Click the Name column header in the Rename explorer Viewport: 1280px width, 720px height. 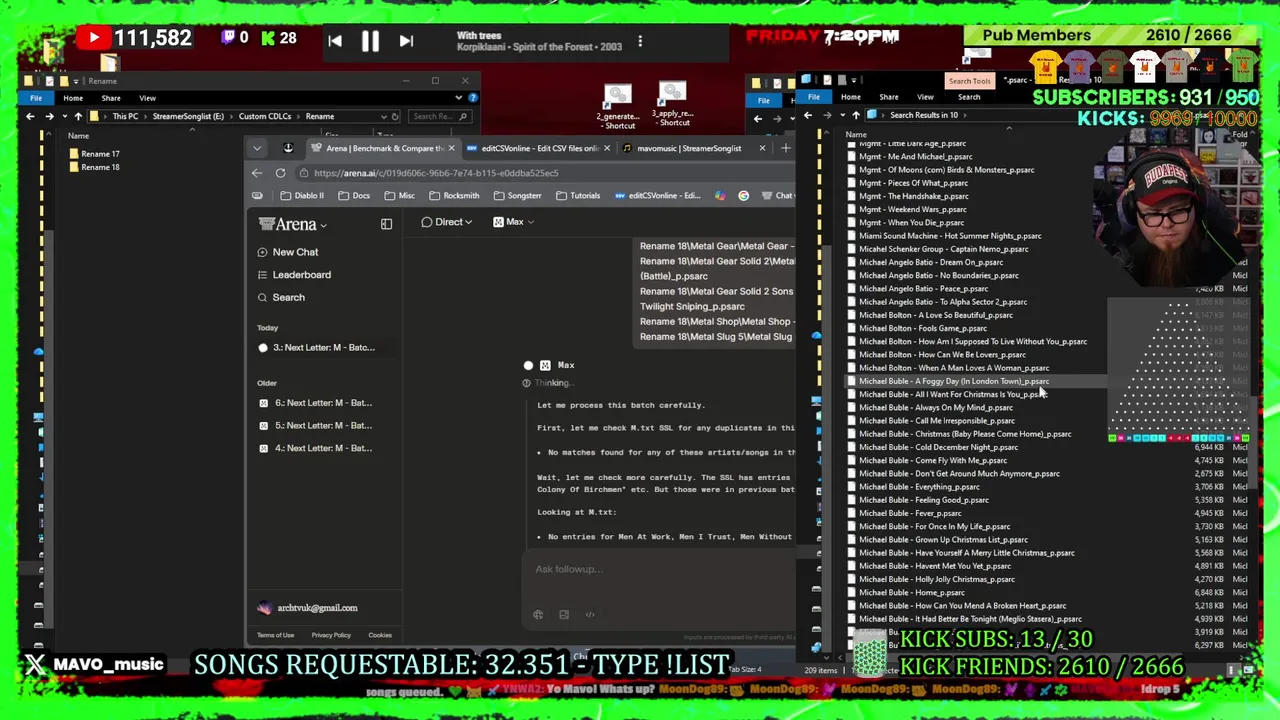coord(78,136)
